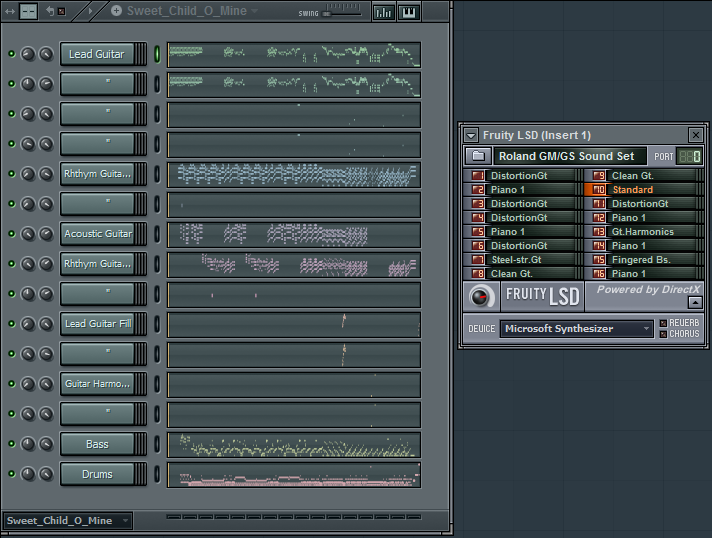Open the Device dropdown showing Microsoft Synthesizer
Viewport: 712px width, 538px height.
(577, 328)
